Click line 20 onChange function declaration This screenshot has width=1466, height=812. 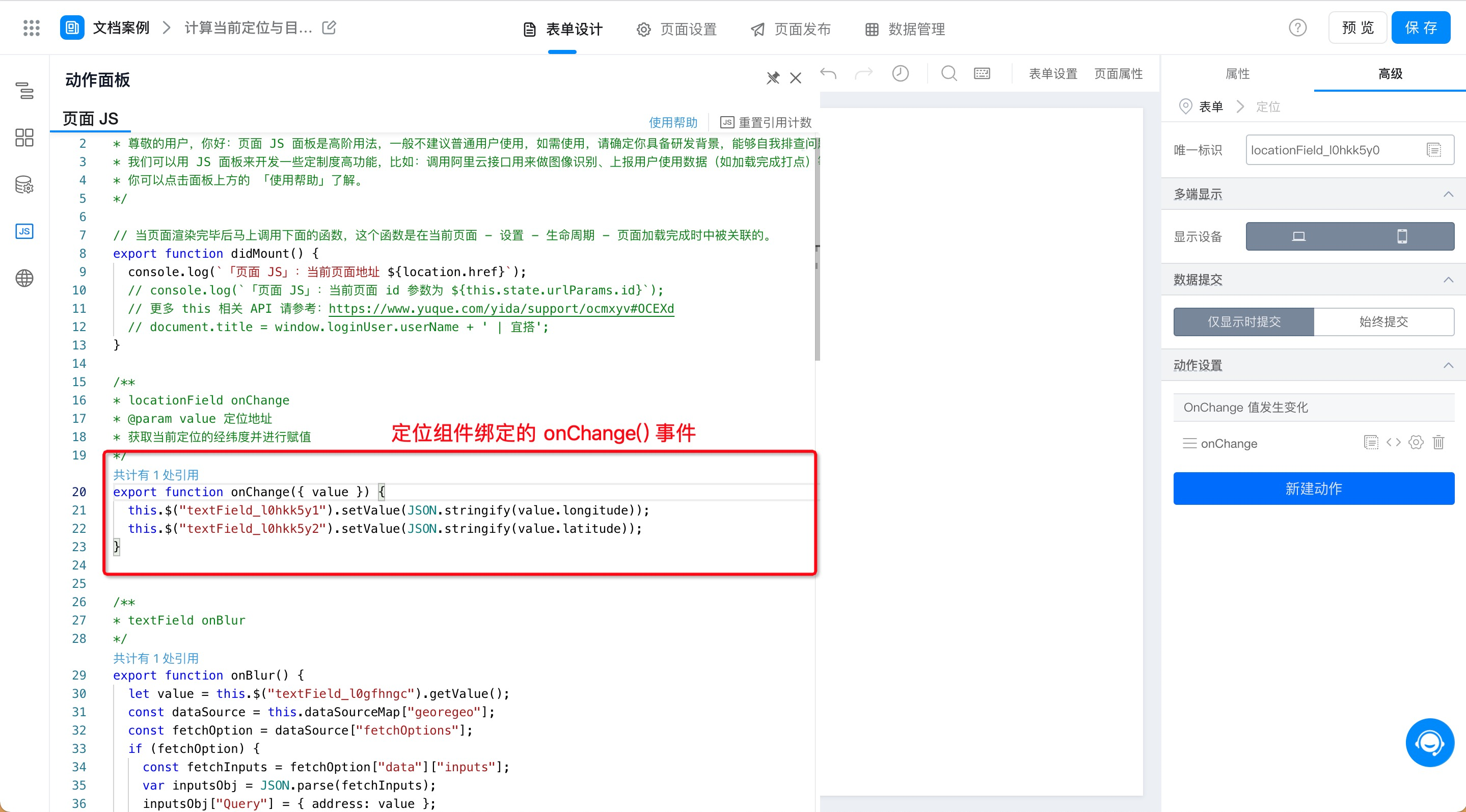click(249, 492)
